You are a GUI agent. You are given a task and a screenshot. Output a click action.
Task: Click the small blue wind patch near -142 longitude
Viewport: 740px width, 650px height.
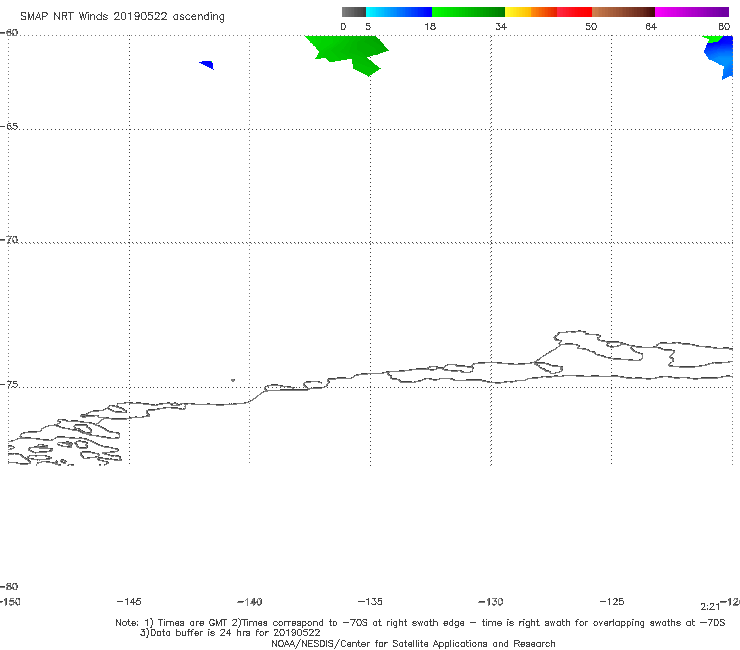point(207,65)
